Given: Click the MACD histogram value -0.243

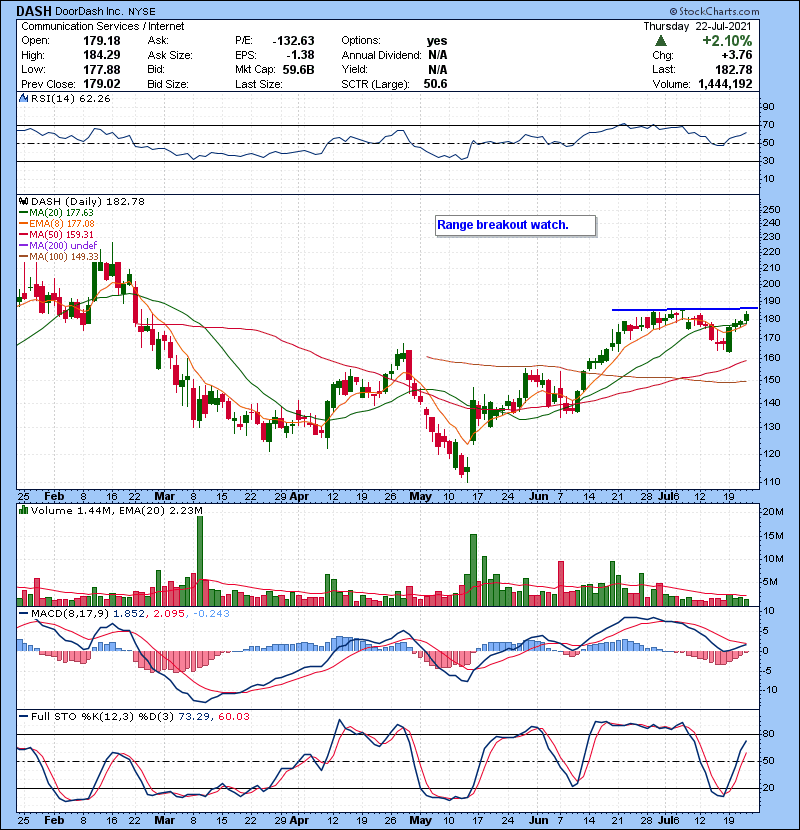Looking at the screenshot, I should click(211, 614).
